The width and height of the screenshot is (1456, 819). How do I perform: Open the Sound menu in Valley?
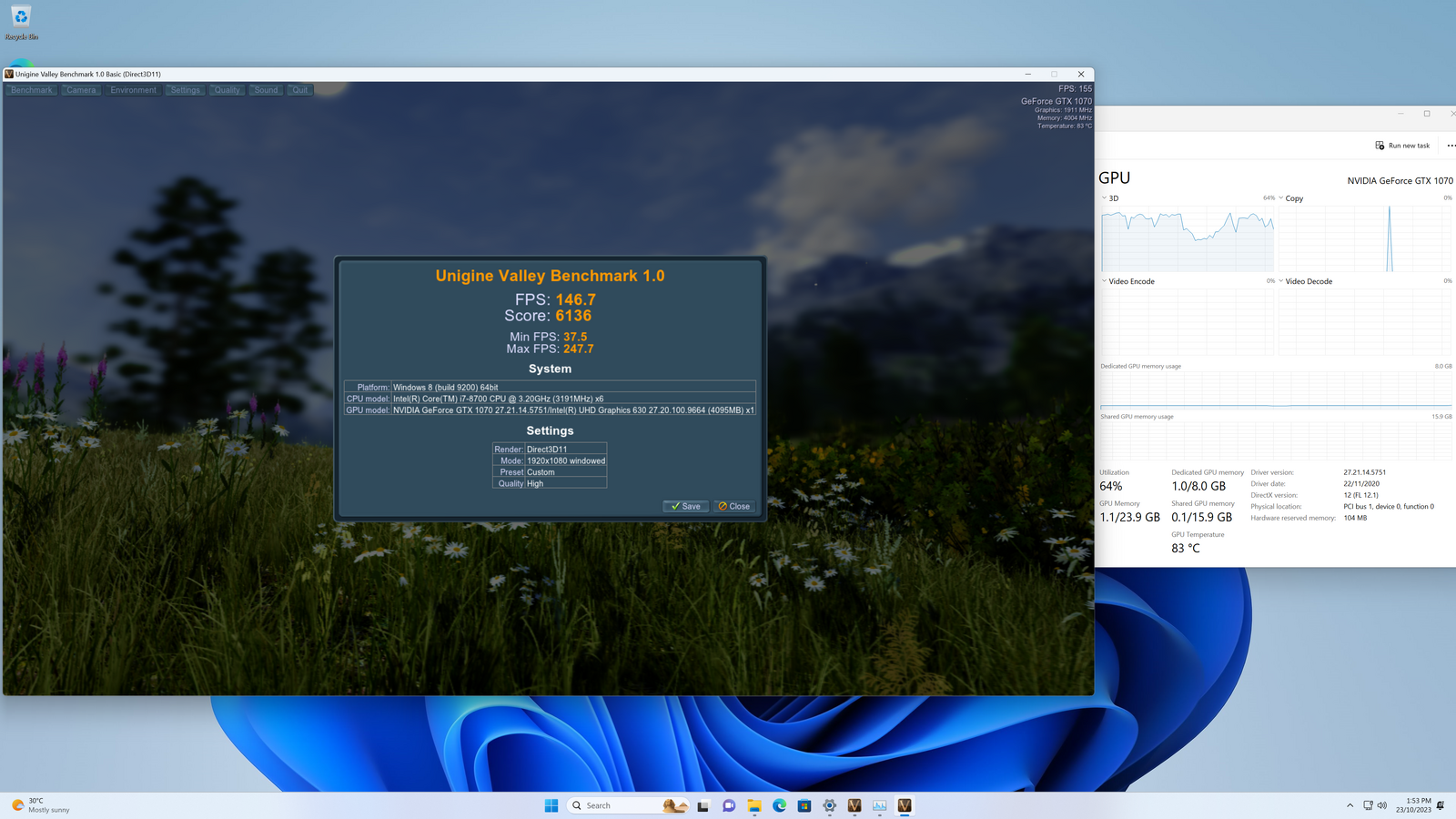(266, 90)
